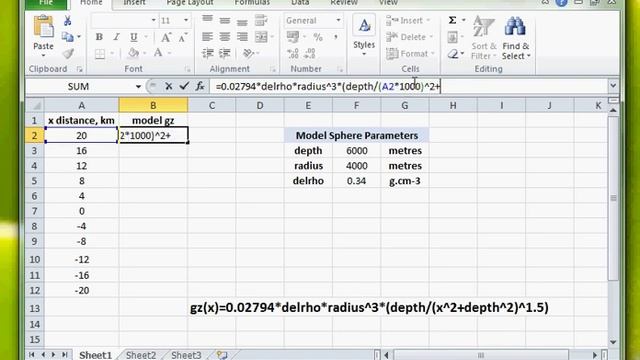Click the AutoSum sigma icon

pyautogui.click(x=452, y=20)
